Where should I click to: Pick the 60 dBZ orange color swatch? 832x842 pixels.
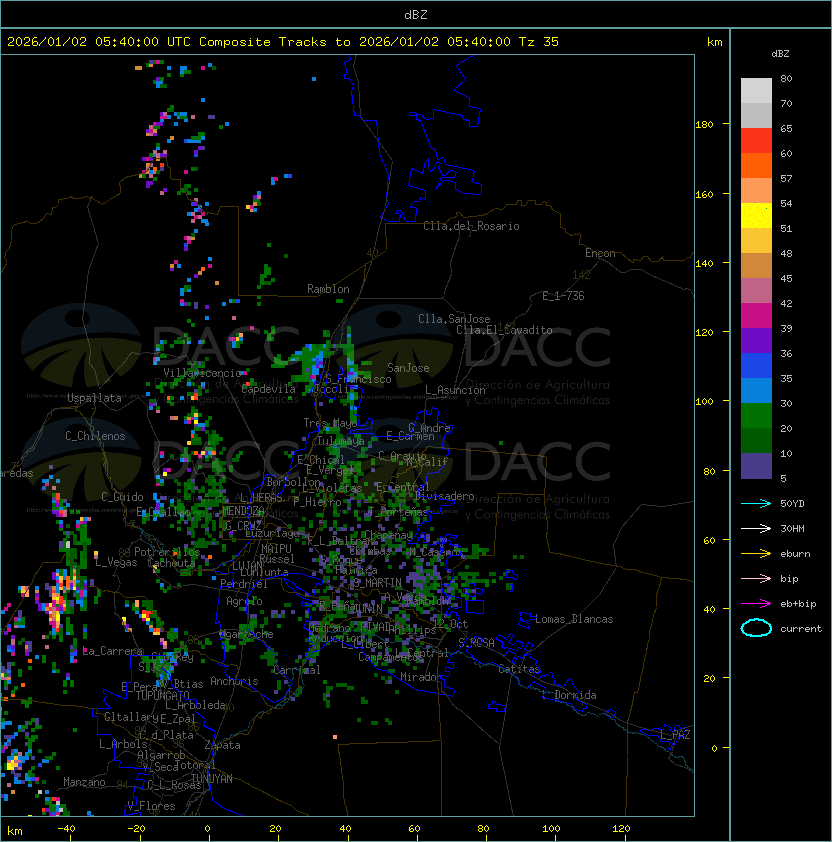point(756,165)
